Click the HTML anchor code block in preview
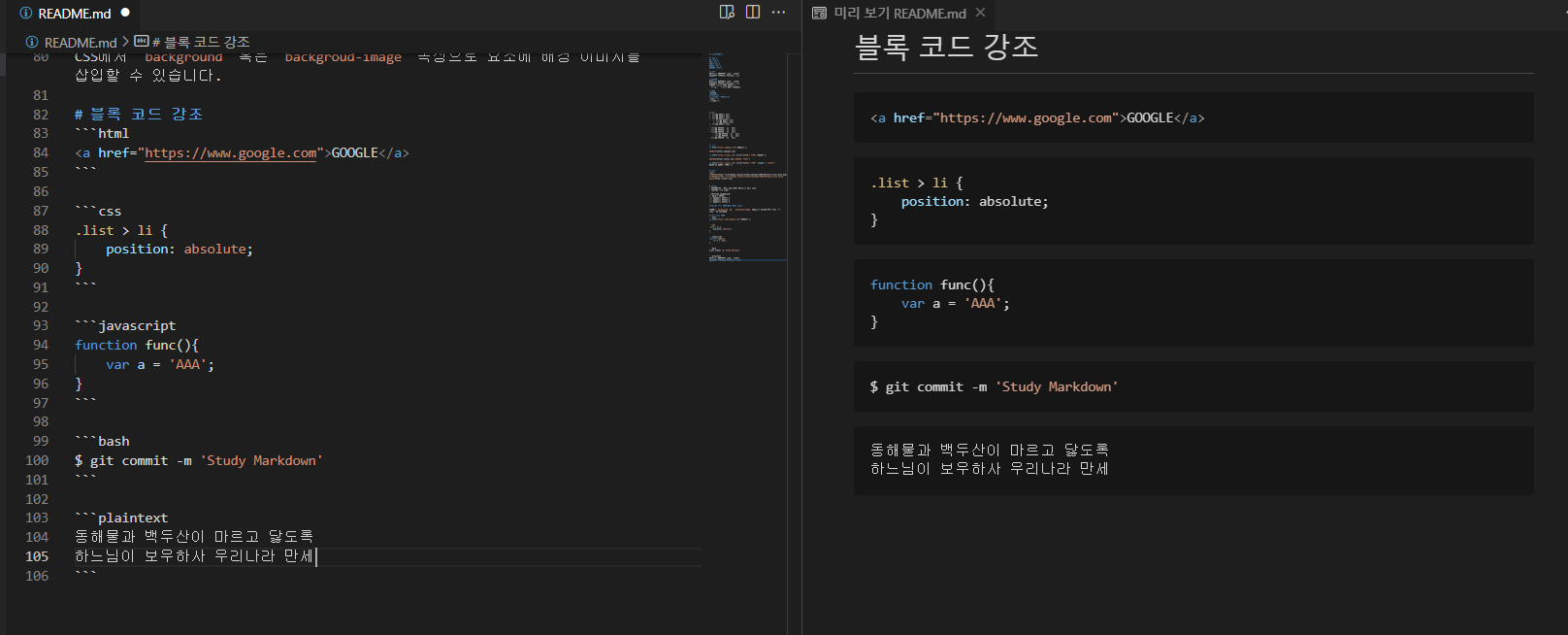This screenshot has height=635, width=1568. pyautogui.click(x=1193, y=117)
